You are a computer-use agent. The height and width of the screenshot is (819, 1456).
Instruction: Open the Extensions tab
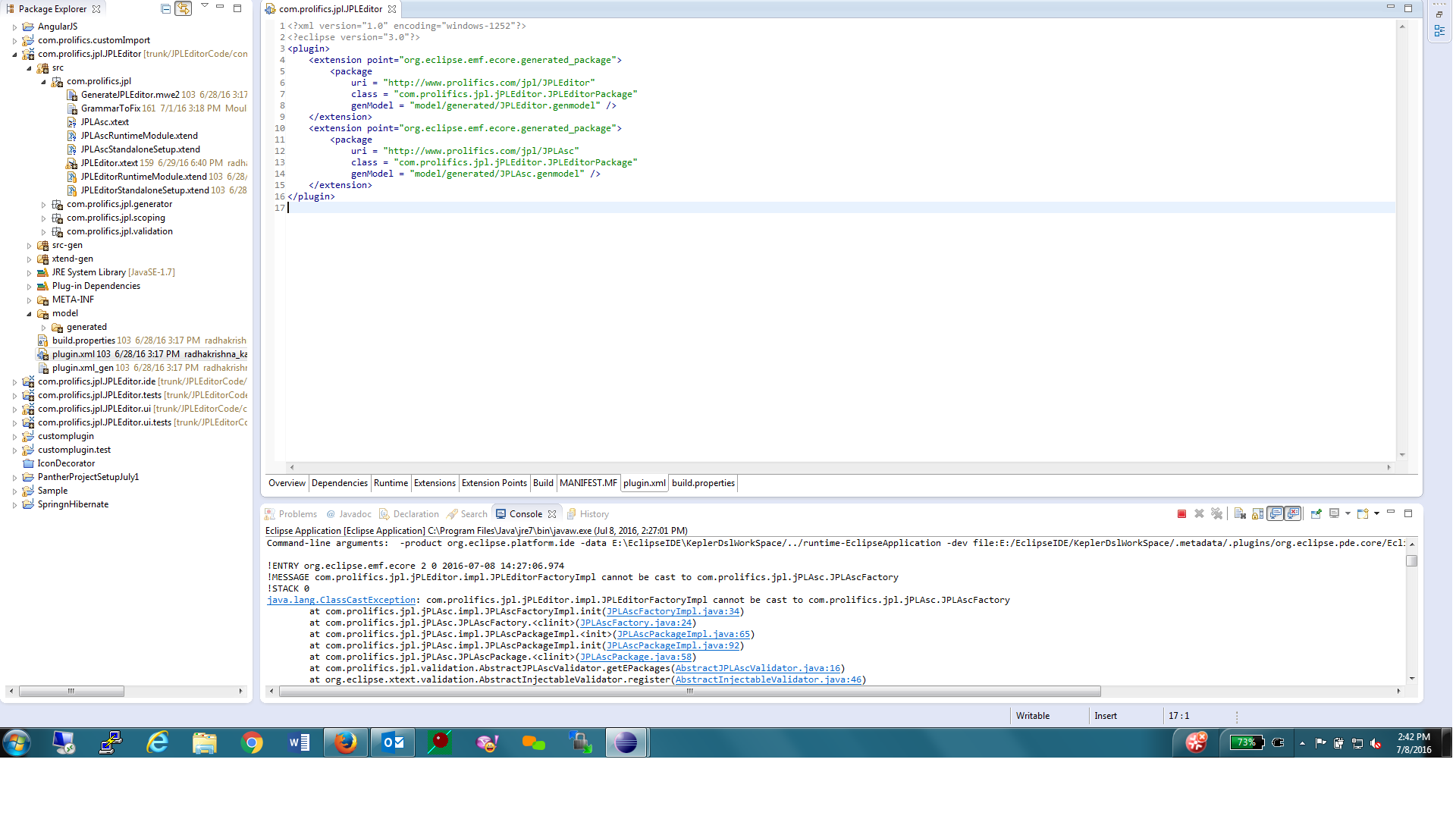click(x=435, y=483)
